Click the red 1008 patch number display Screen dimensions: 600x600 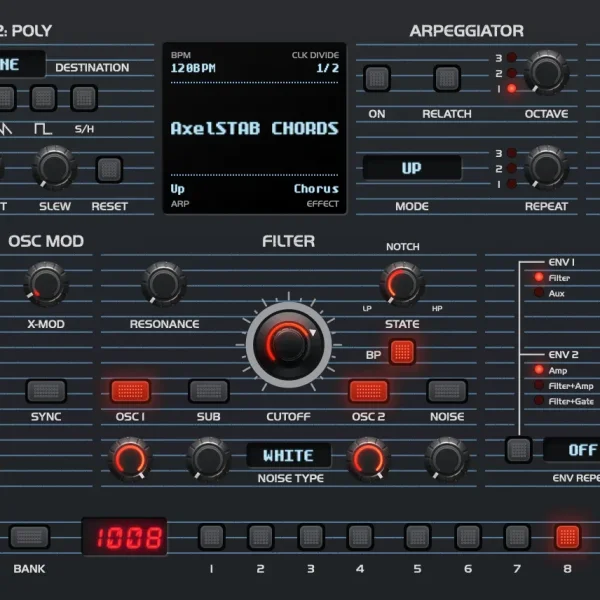click(124, 537)
